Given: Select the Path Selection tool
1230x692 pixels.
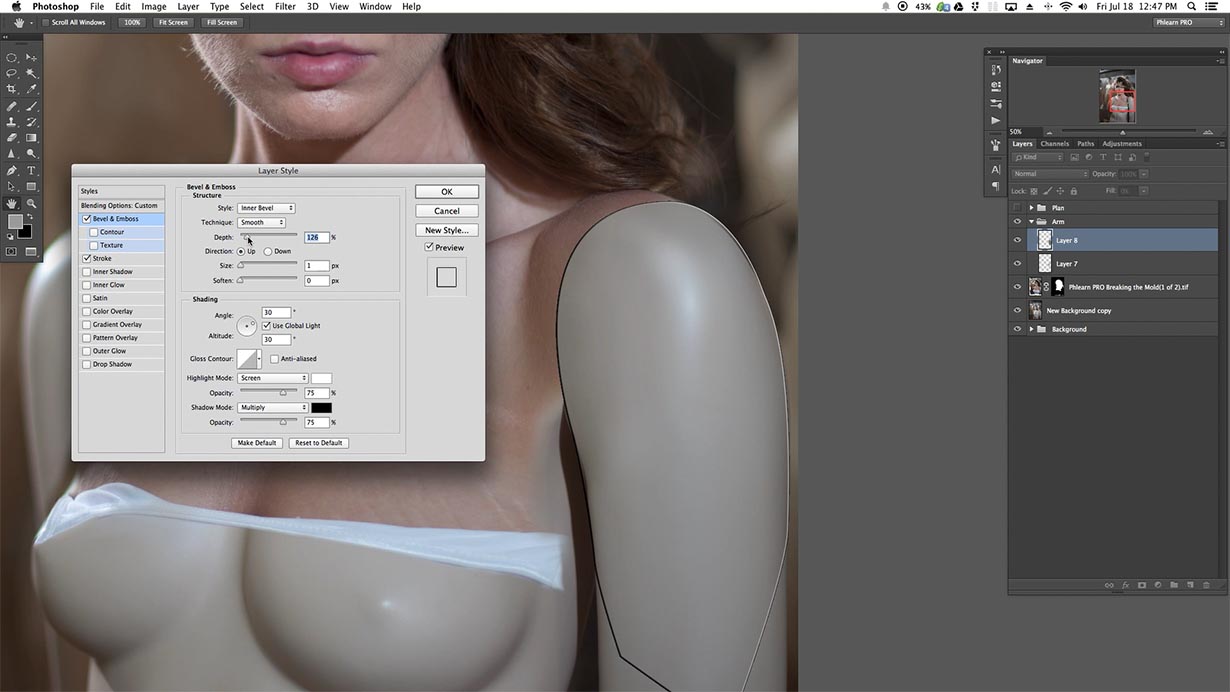Looking at the screenshot, I should (12, 187).
